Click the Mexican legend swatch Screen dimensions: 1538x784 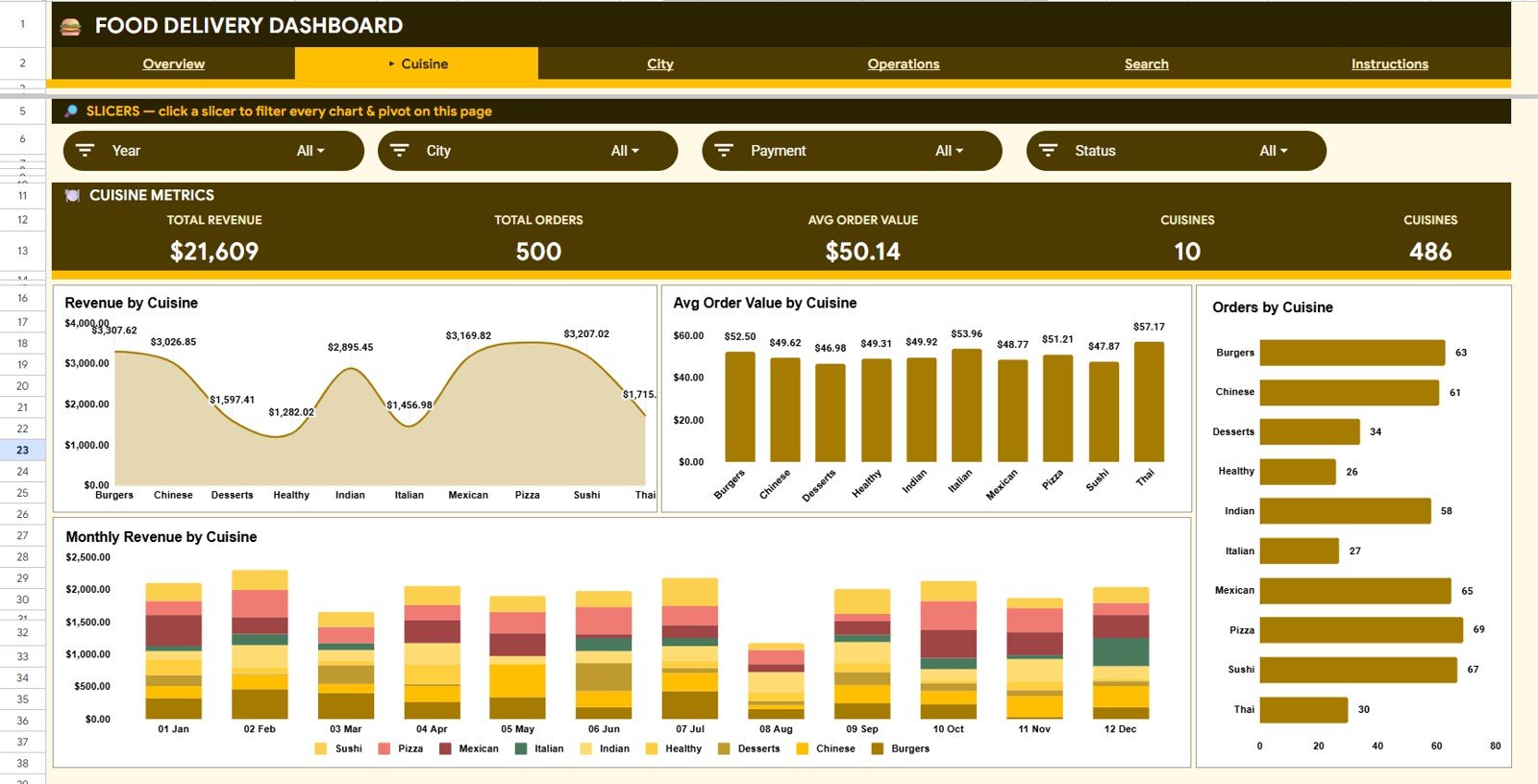pos(445,748)
